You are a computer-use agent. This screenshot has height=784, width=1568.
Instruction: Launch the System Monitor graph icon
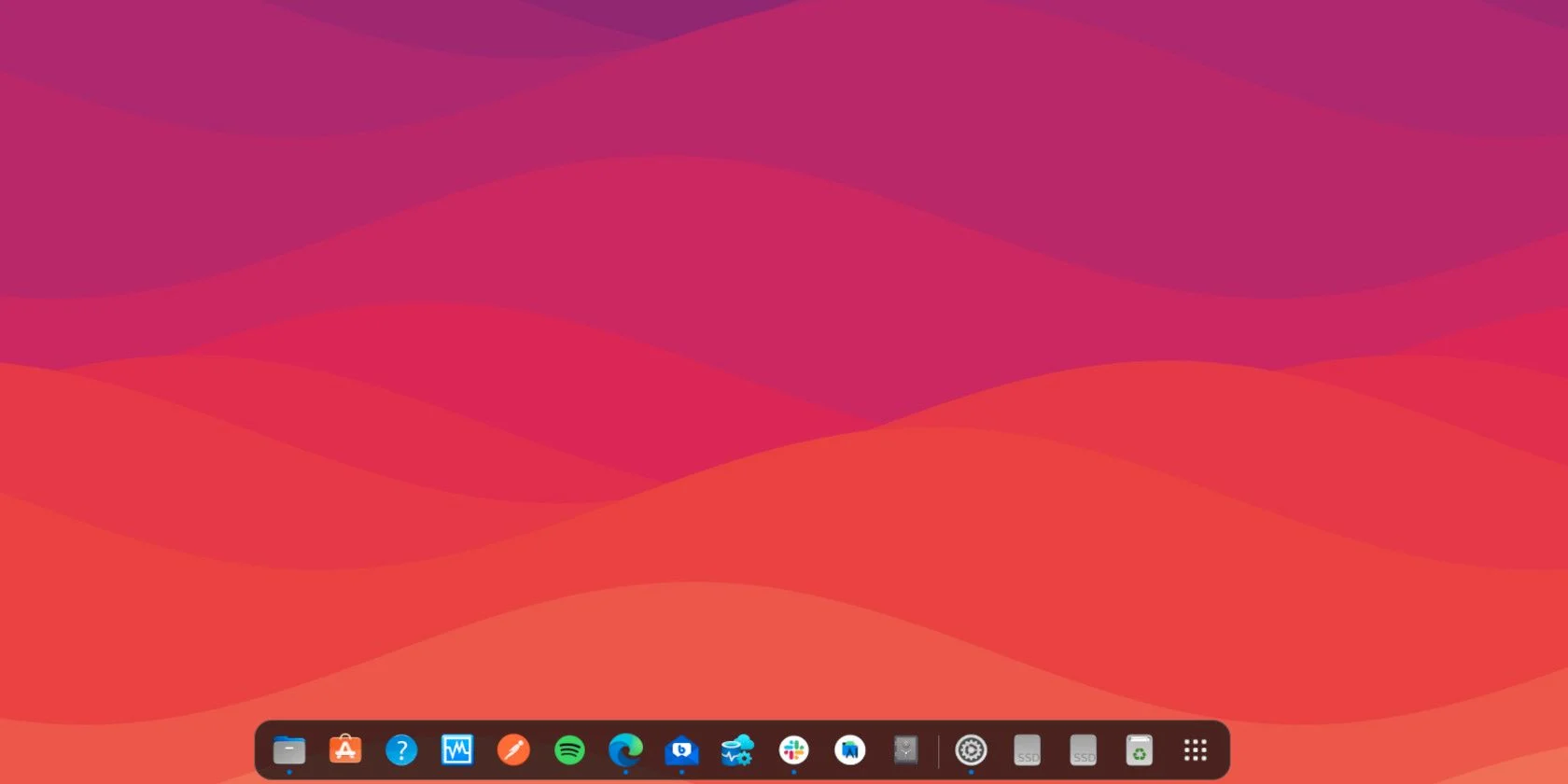pos(457,749)
